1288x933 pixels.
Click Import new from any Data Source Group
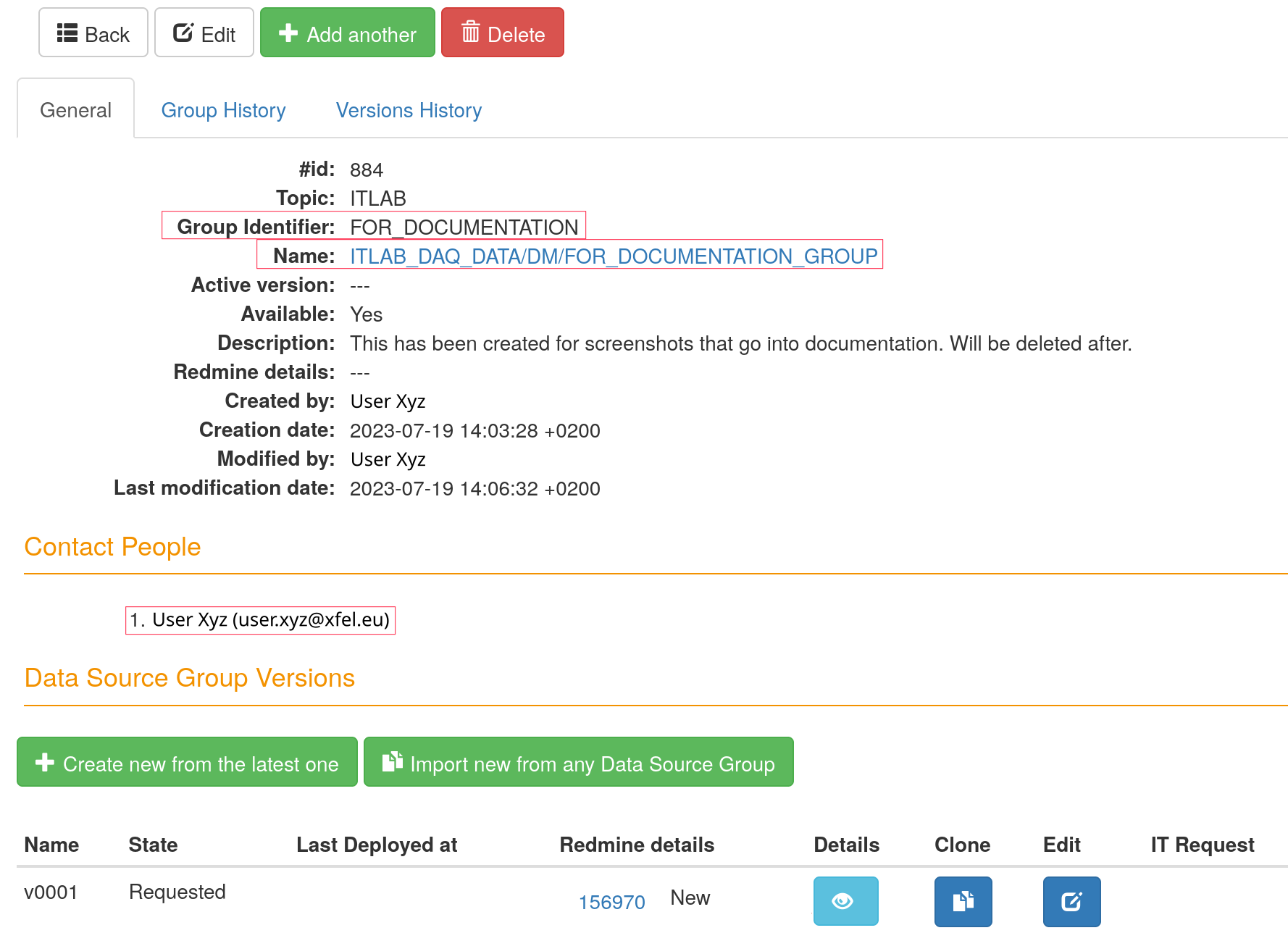(x=578, y=762)
